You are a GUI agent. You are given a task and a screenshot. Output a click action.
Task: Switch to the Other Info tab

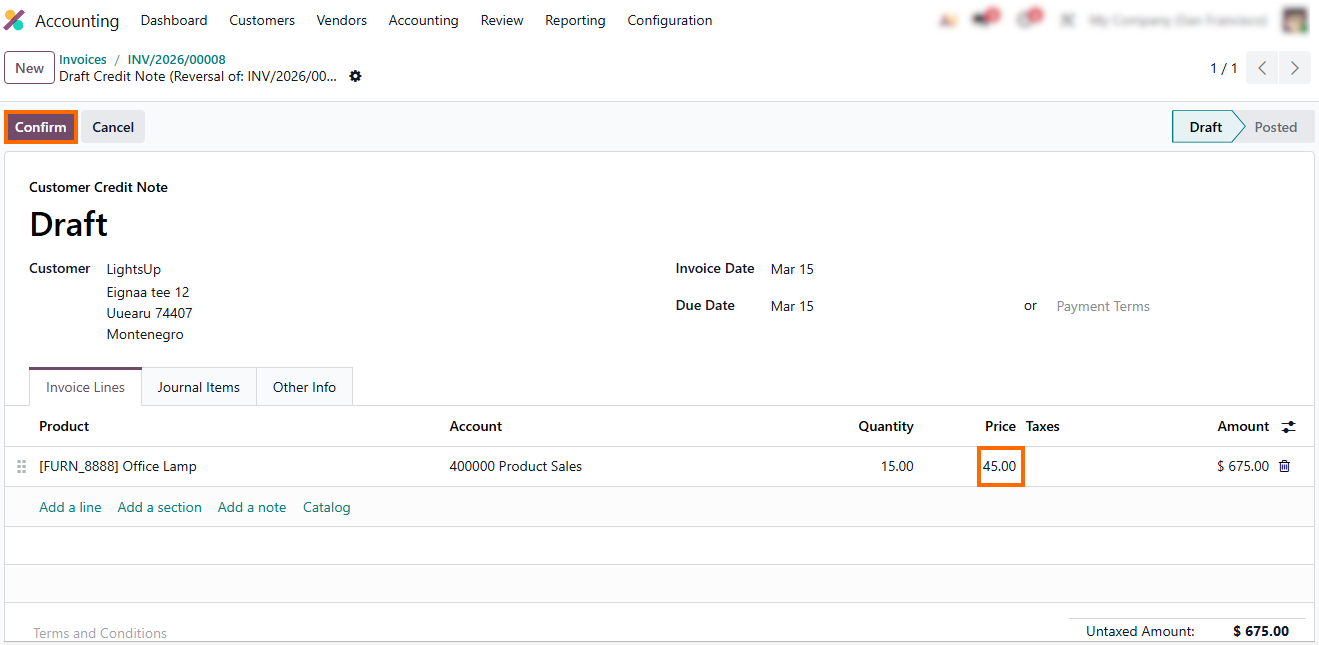[304, 387]
